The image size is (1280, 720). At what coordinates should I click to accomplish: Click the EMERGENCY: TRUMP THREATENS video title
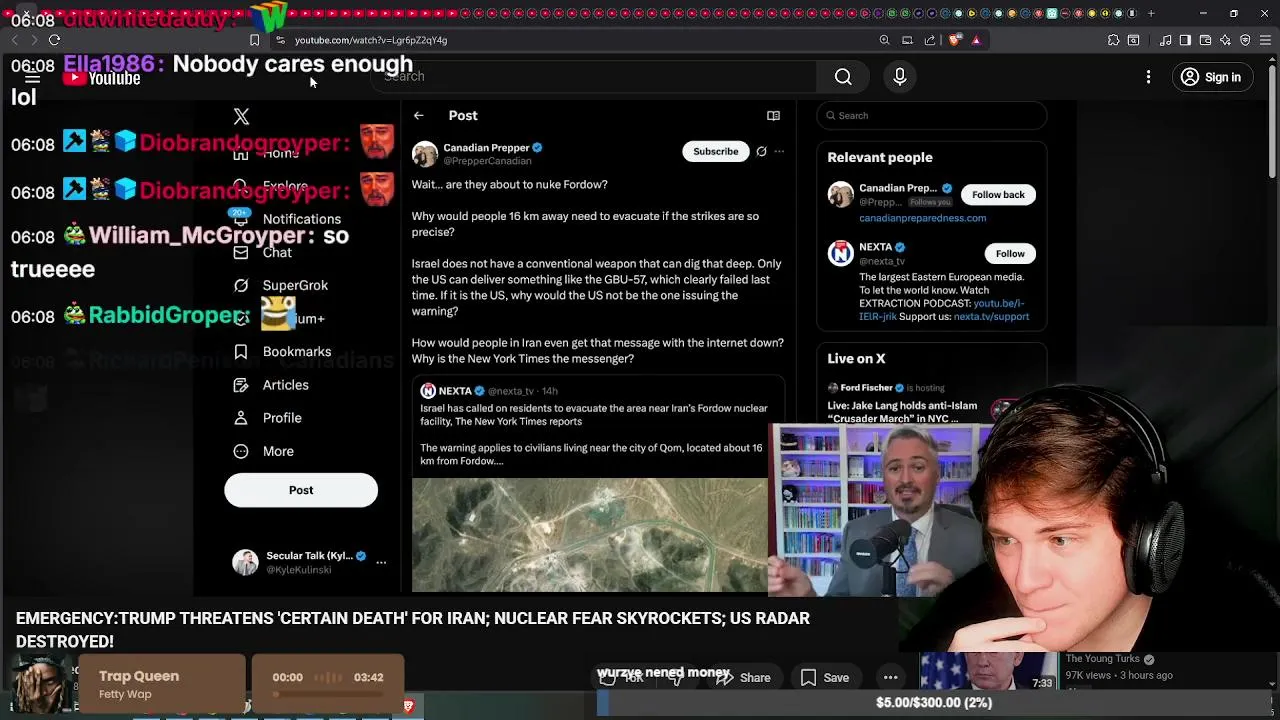tap(413, 630)
